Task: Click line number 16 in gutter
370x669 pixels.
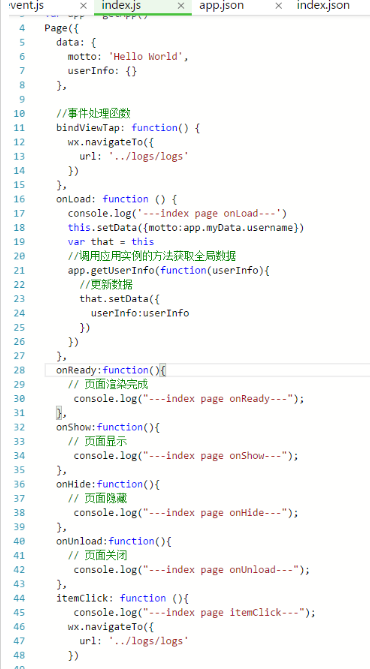Action: click(19, 199)
